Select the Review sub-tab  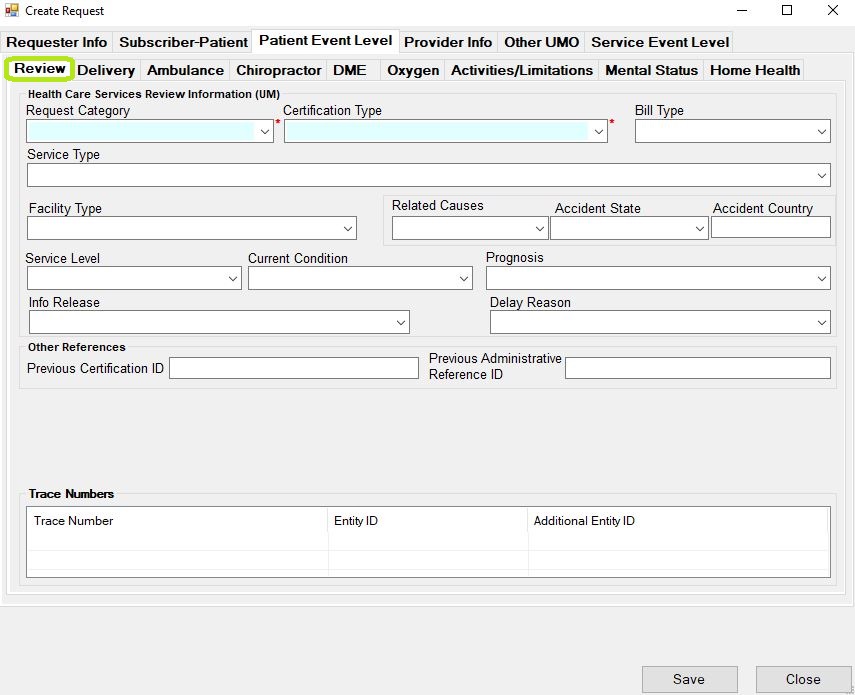(40, 69)
